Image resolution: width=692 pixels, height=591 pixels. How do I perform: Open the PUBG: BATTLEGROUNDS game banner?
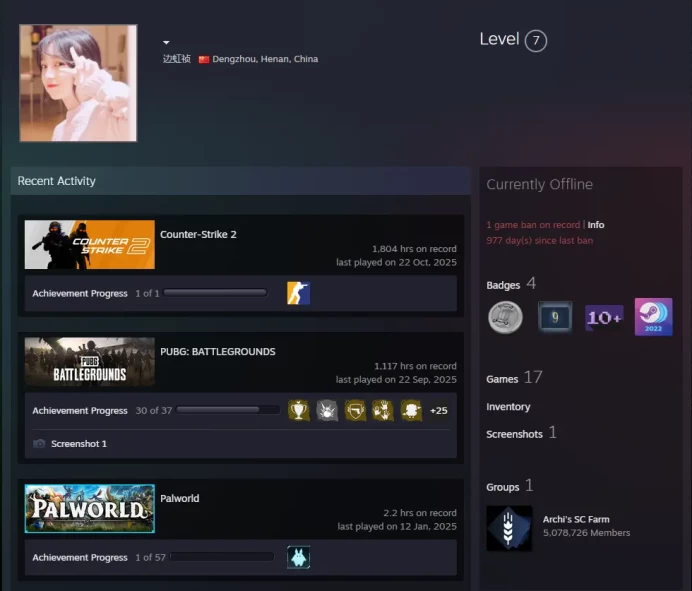tap(90, 362)
